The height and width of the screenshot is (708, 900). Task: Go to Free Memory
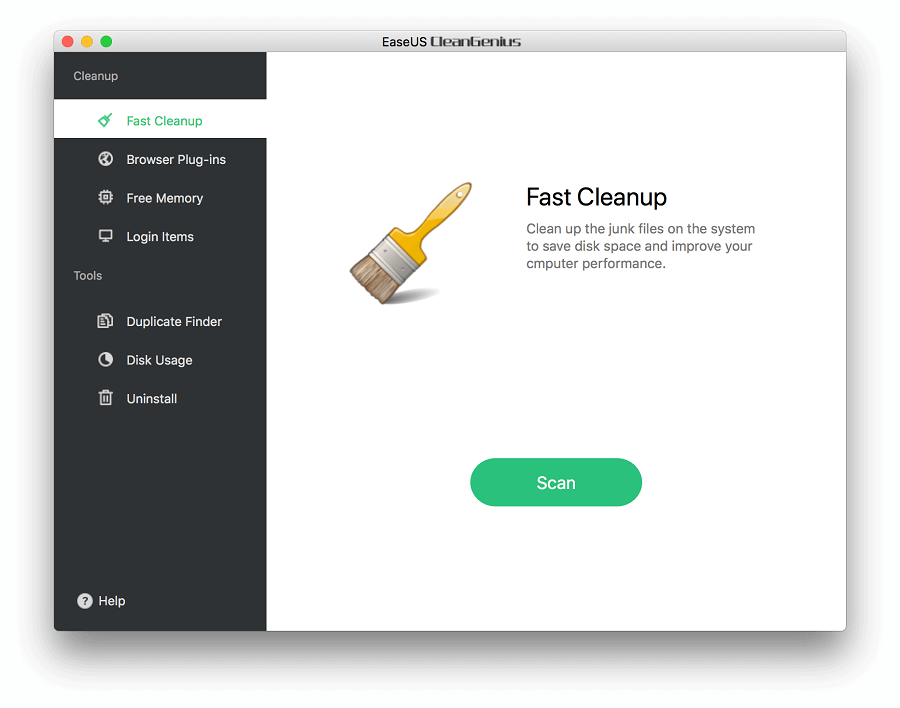(x=160, y=198)
